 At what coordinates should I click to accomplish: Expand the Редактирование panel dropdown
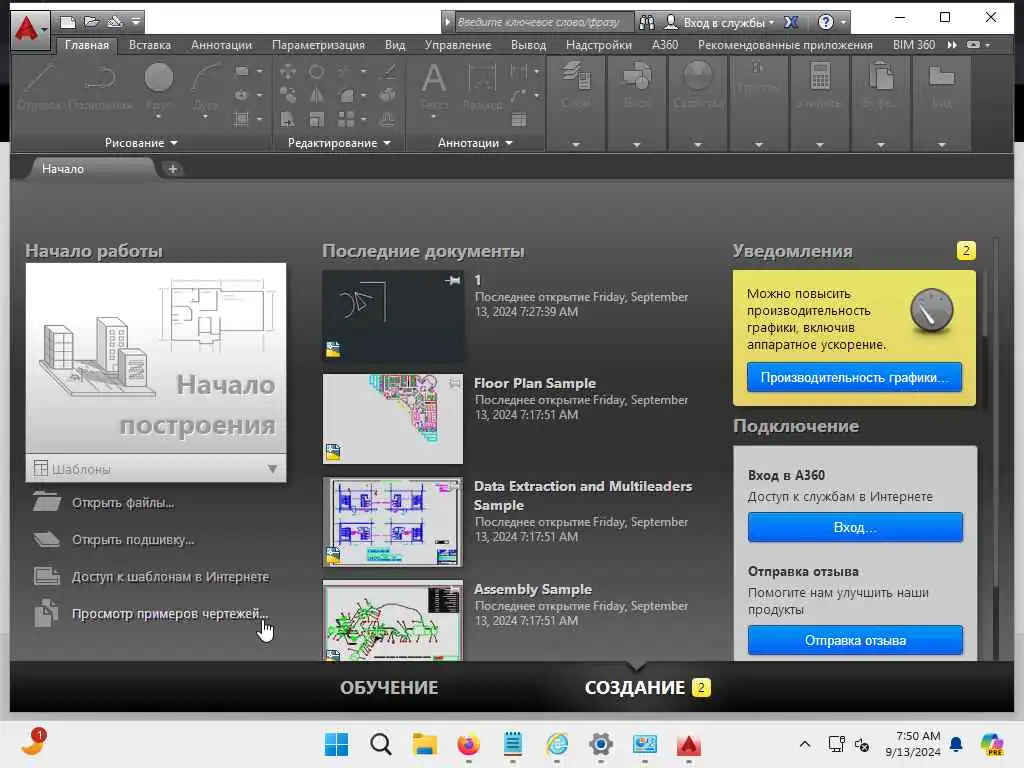tap(339, 143)
